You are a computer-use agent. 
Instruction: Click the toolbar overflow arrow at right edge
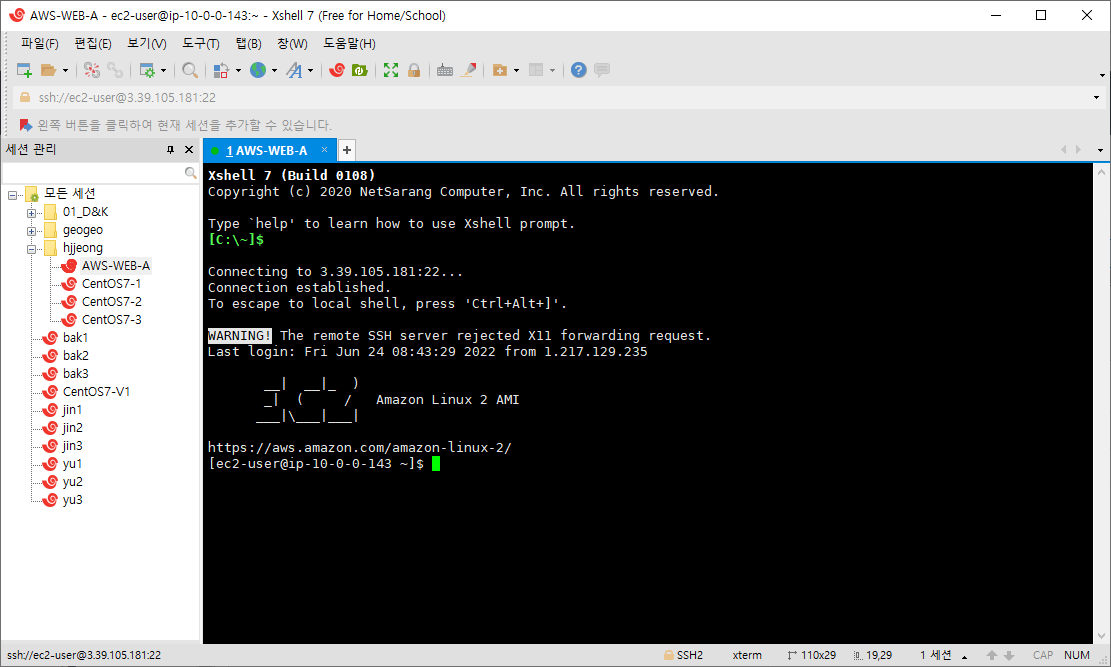click(1102, 74)
